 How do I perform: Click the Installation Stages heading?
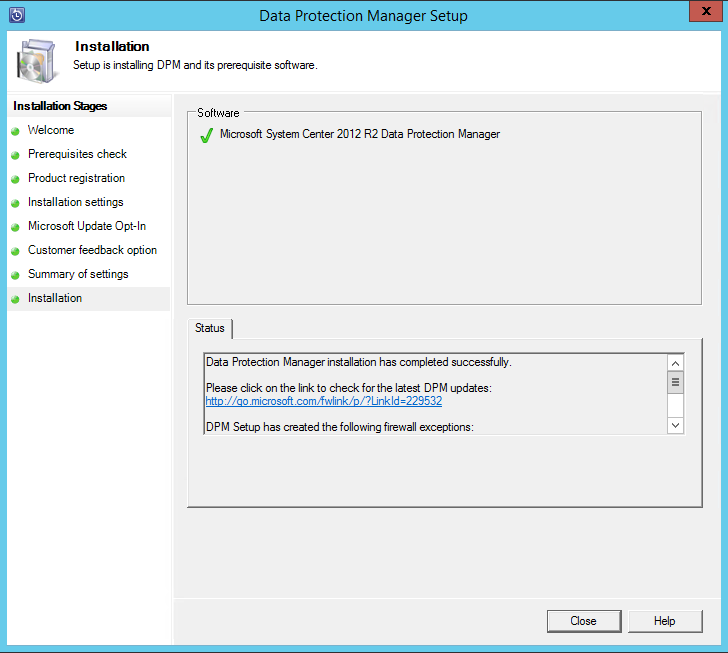pos(60,106)
